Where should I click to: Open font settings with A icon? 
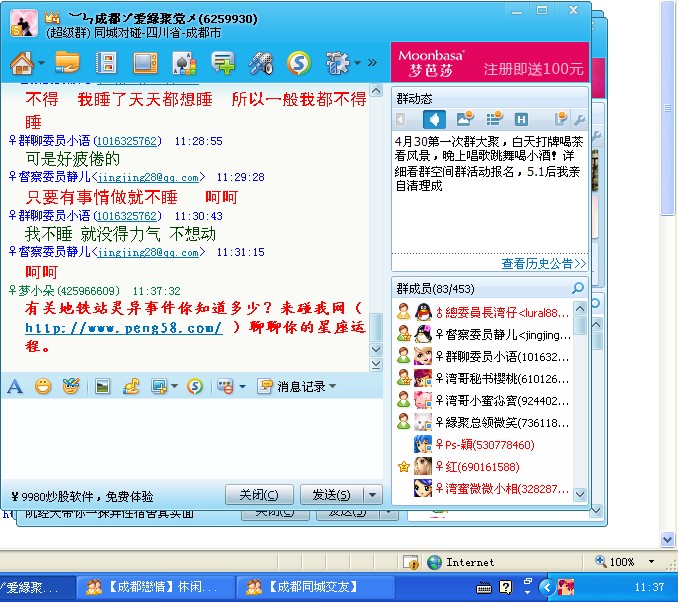tap(15, 386)
